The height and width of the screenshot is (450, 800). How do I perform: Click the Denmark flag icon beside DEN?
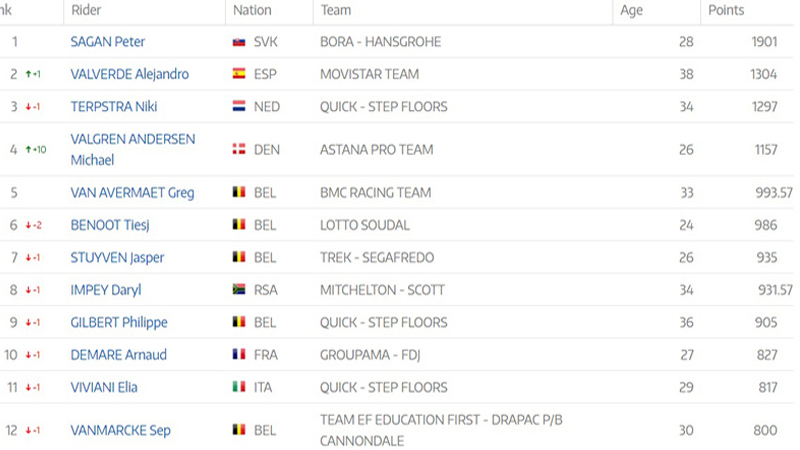[239, 149]
